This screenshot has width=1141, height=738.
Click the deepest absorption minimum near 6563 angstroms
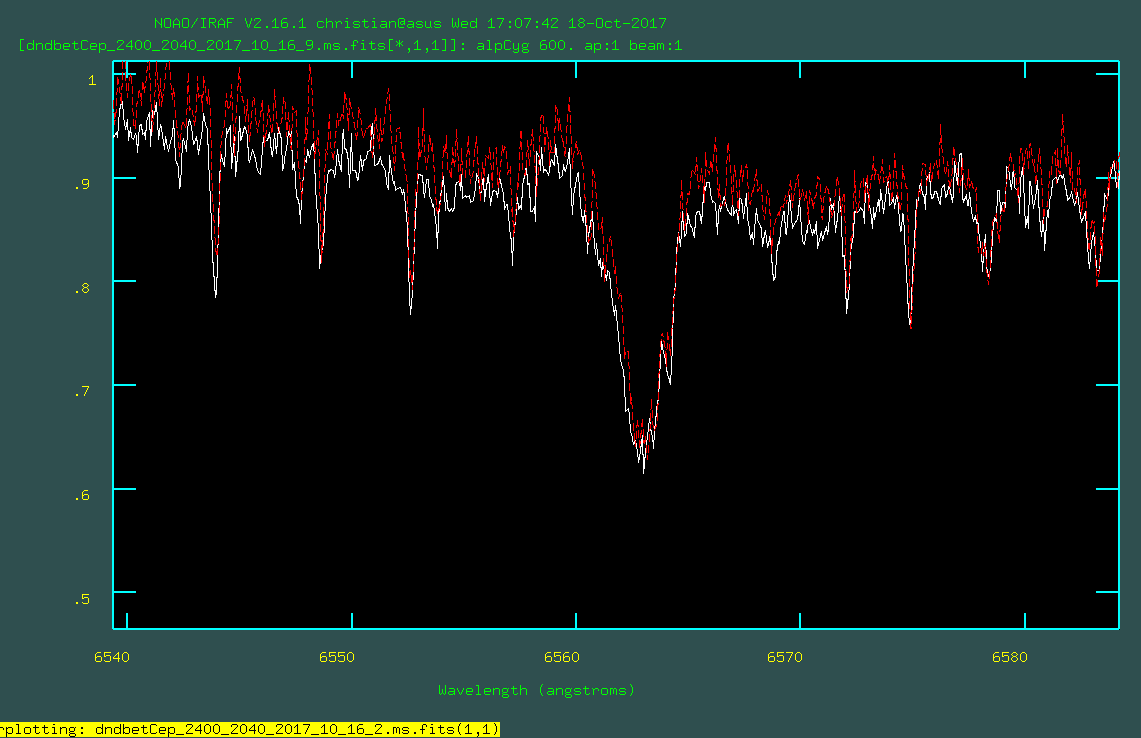pos(643,470)
